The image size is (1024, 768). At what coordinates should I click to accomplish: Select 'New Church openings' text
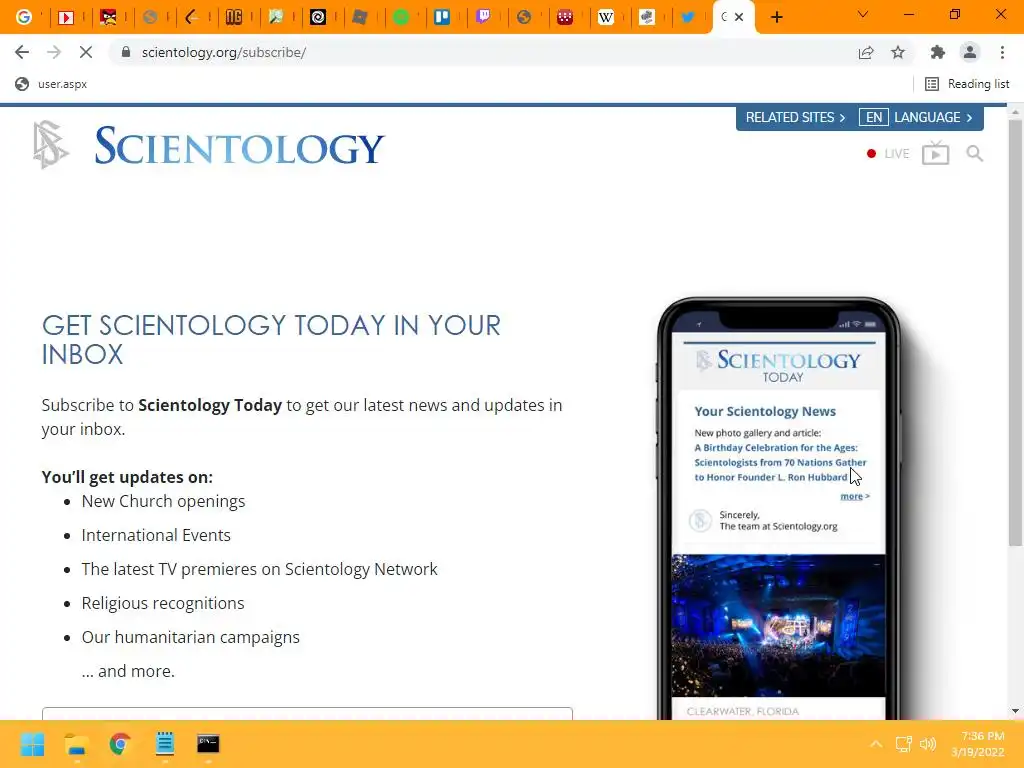163,501
